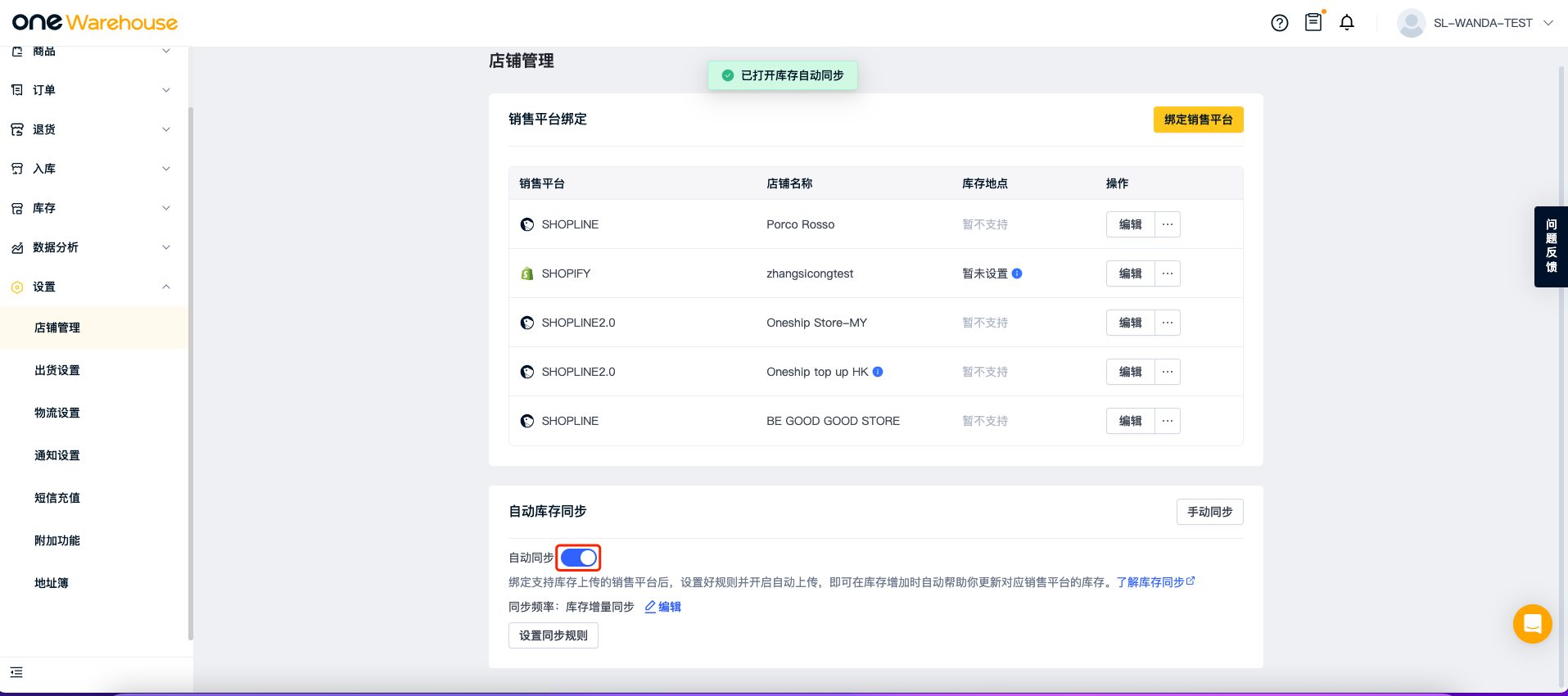Viewport: 1568px width, 696px height.
Task: Open the orange chat support bubble
Action: (1533, 624)
